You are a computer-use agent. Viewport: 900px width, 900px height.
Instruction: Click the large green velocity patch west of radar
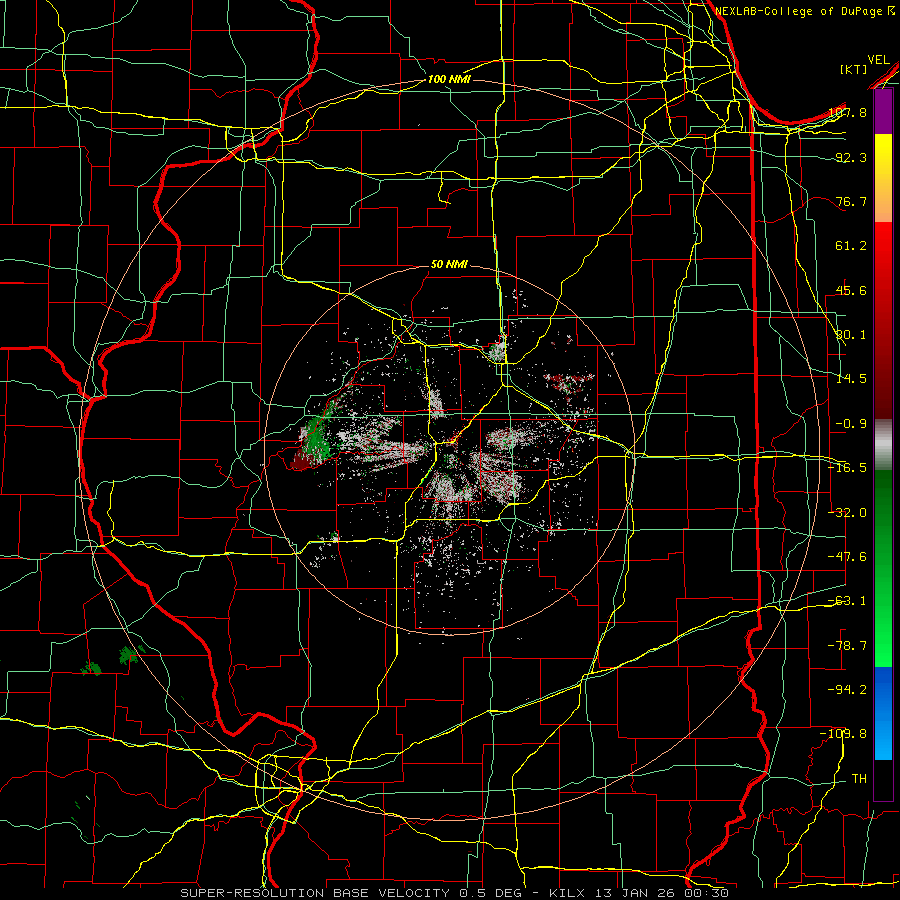pos(315,435)
